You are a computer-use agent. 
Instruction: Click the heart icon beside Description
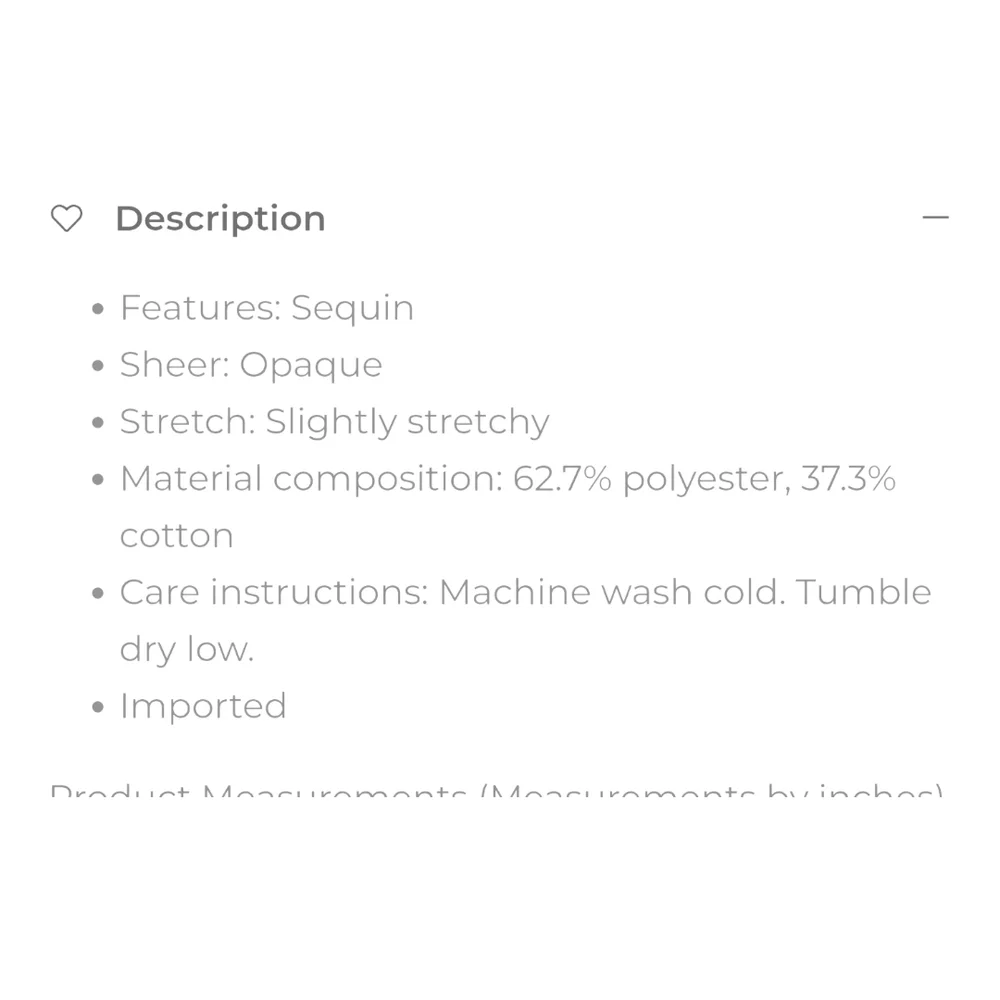pyautogui.click(x=66, y=218)
